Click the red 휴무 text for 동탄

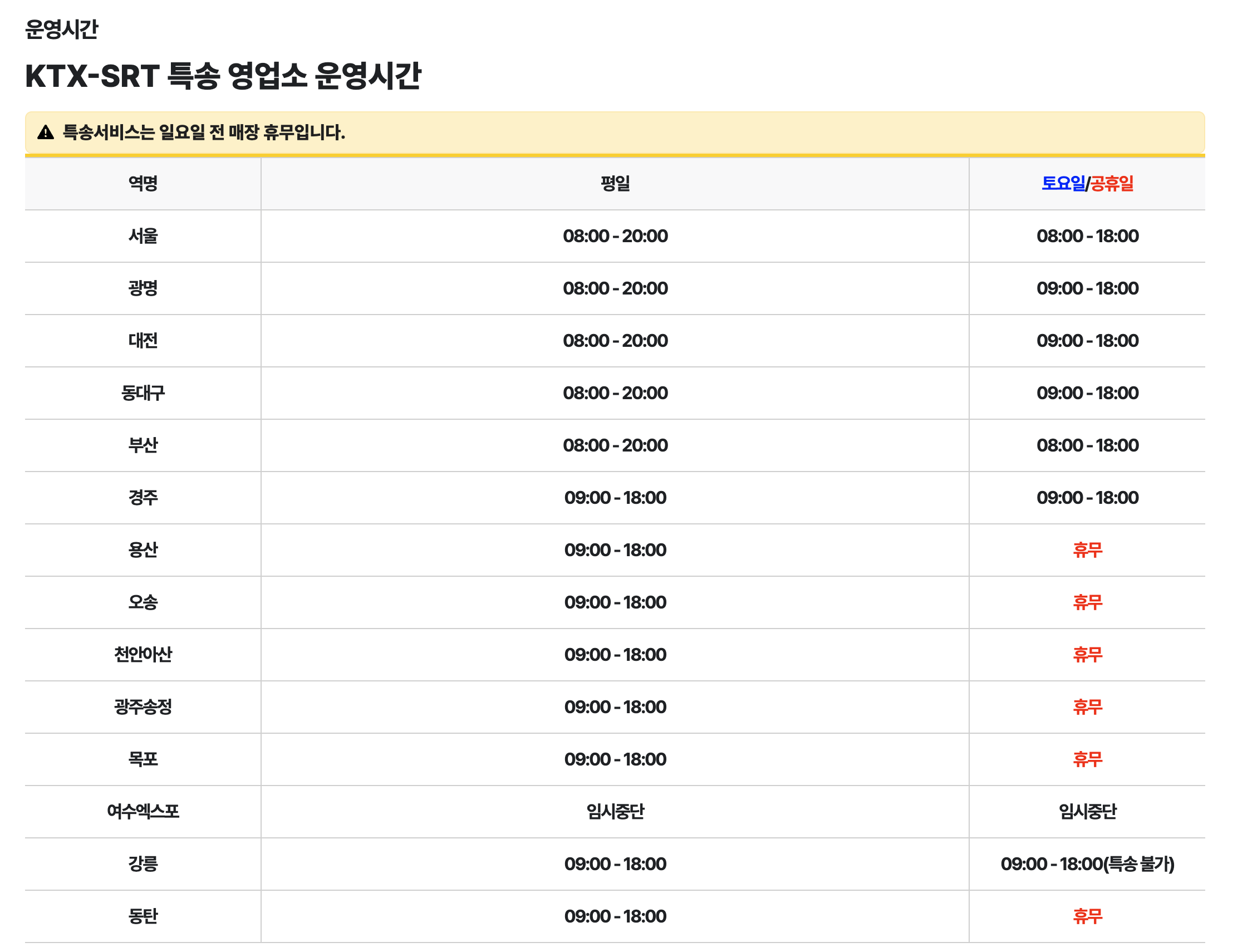click(1088, 916)
